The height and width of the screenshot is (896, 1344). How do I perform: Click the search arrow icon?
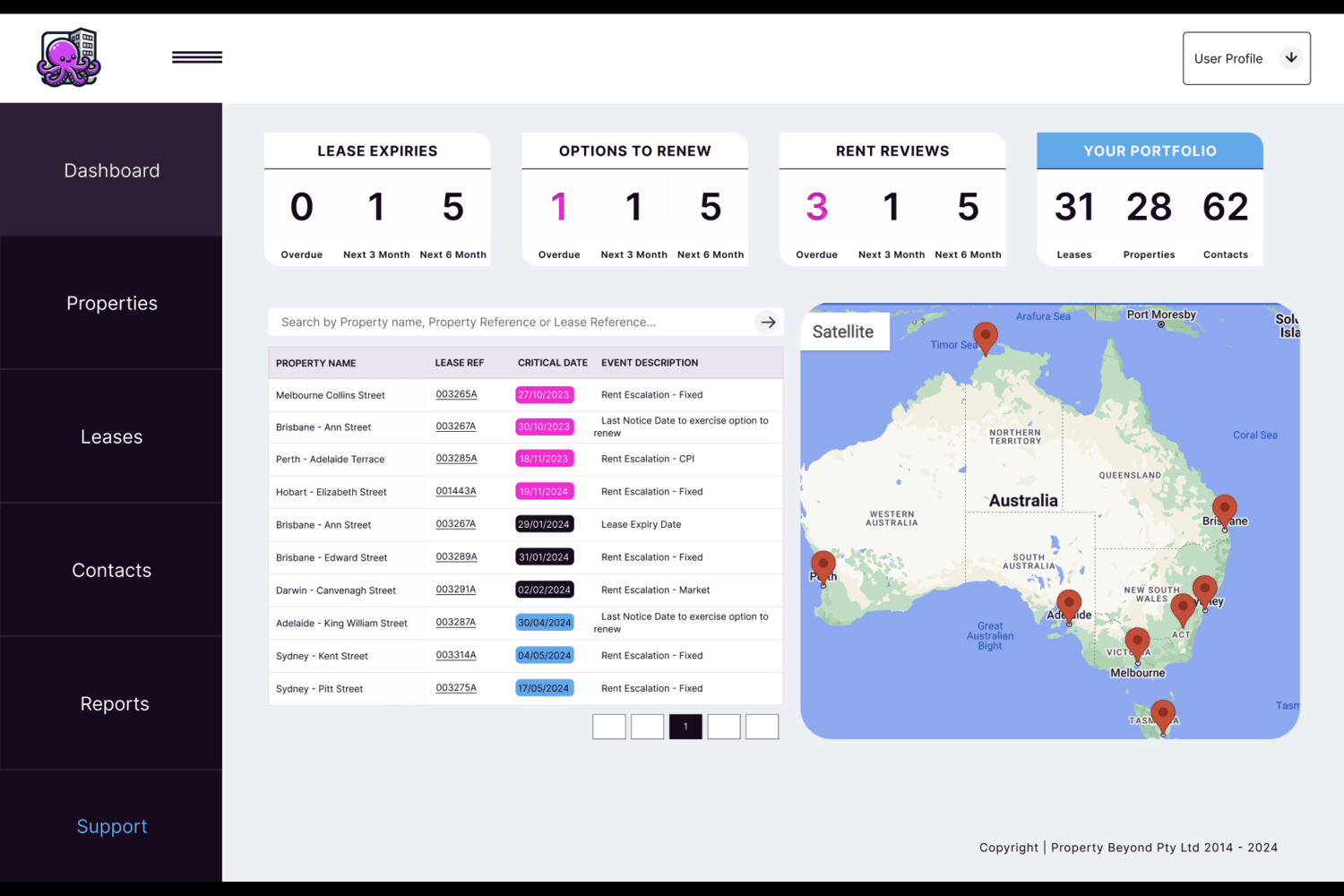768,322
